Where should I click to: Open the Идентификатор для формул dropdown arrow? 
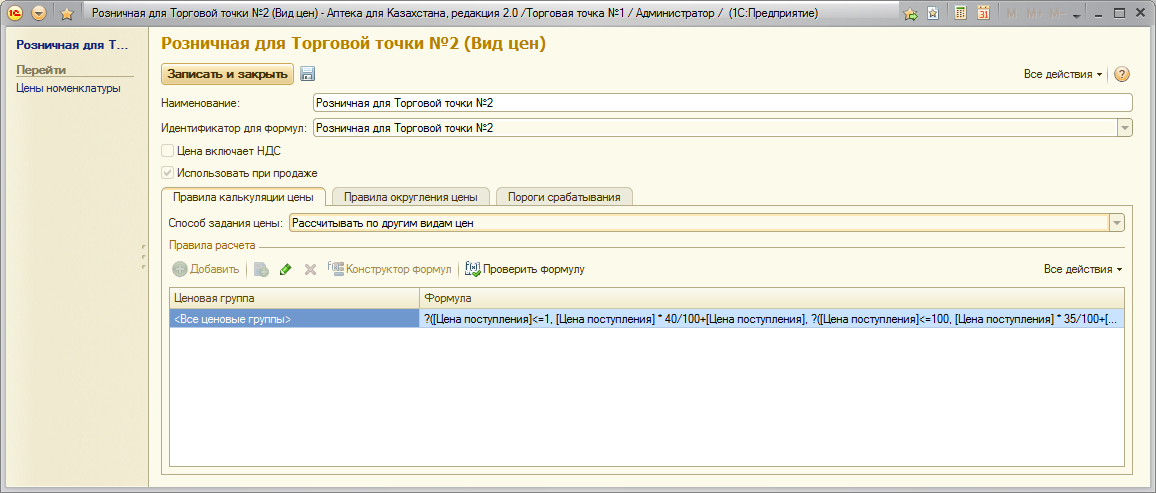(x=1124, y=128)
